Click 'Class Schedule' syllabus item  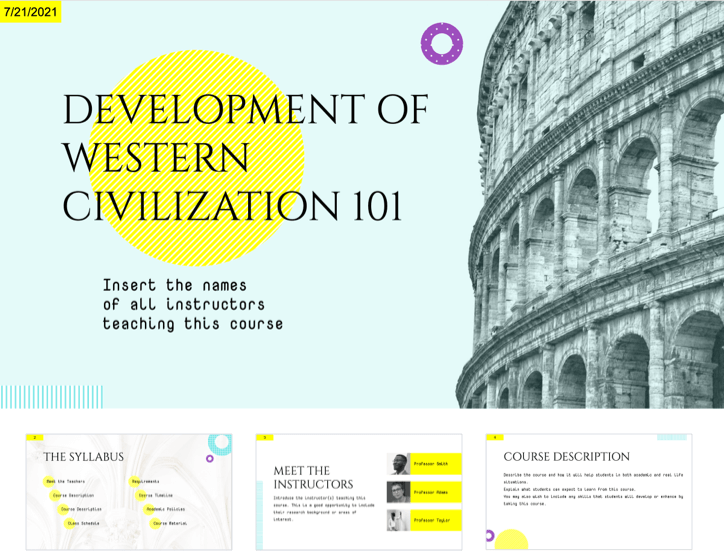(83, 523)
